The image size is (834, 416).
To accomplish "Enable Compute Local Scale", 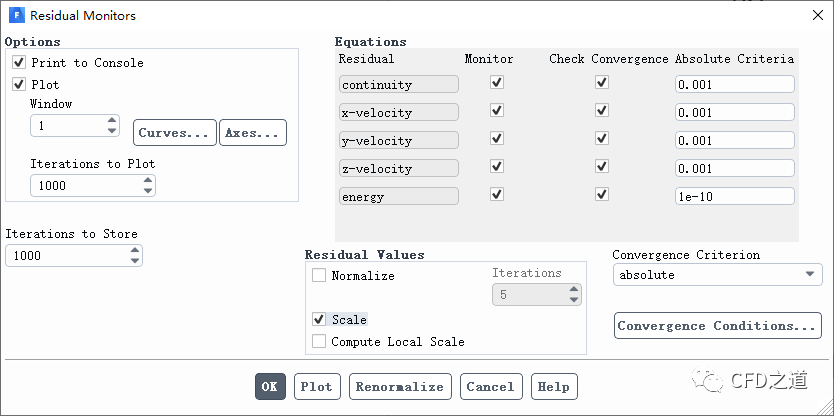I will [319, 342].
